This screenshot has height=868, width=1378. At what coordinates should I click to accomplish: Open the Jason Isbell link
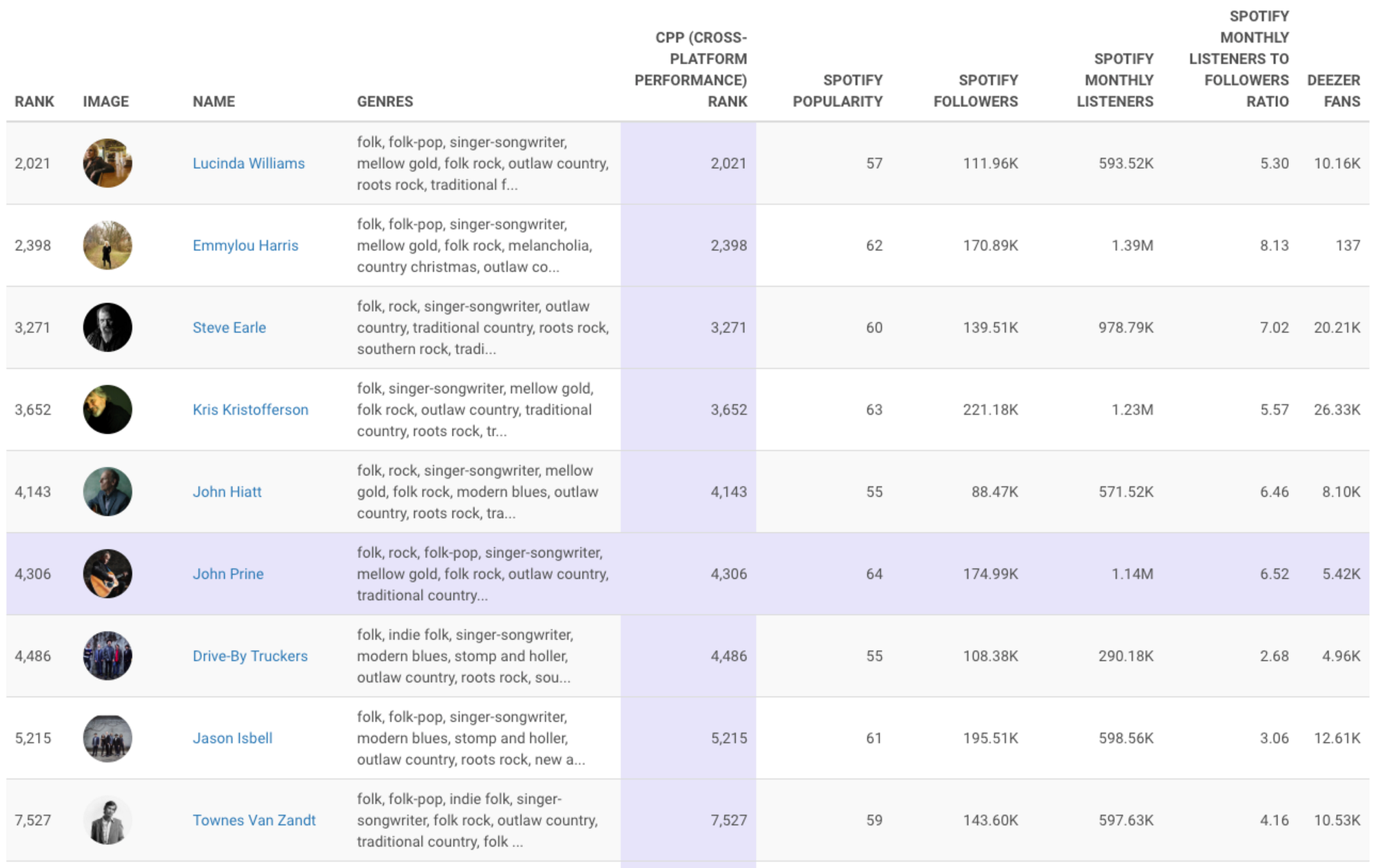pyautogui.click(x=232, y=738)
